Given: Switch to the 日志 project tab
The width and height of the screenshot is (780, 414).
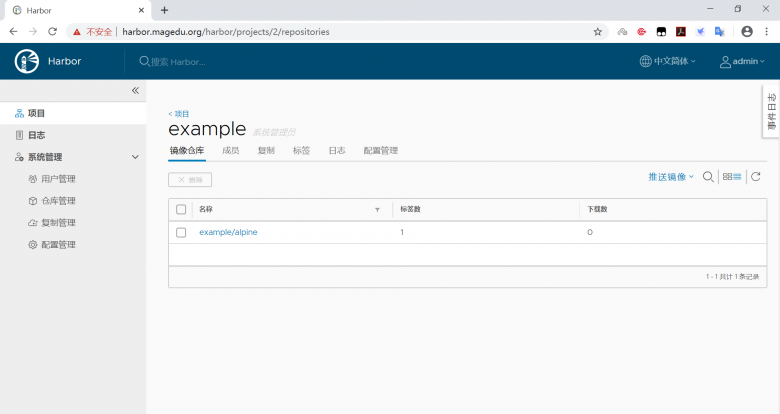Looking at the screenshot, I should pyautogui.click(x=337, y=151).
